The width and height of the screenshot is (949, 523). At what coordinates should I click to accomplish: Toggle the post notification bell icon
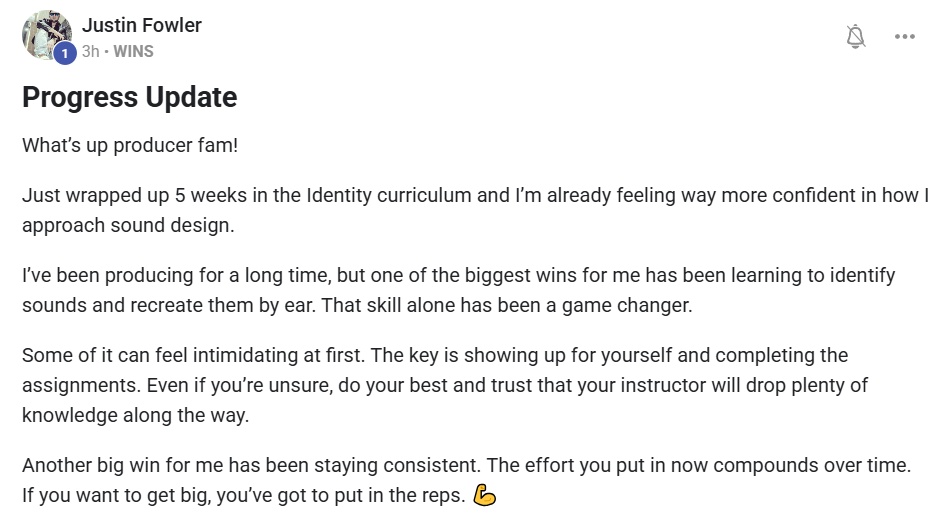[855, 37]
